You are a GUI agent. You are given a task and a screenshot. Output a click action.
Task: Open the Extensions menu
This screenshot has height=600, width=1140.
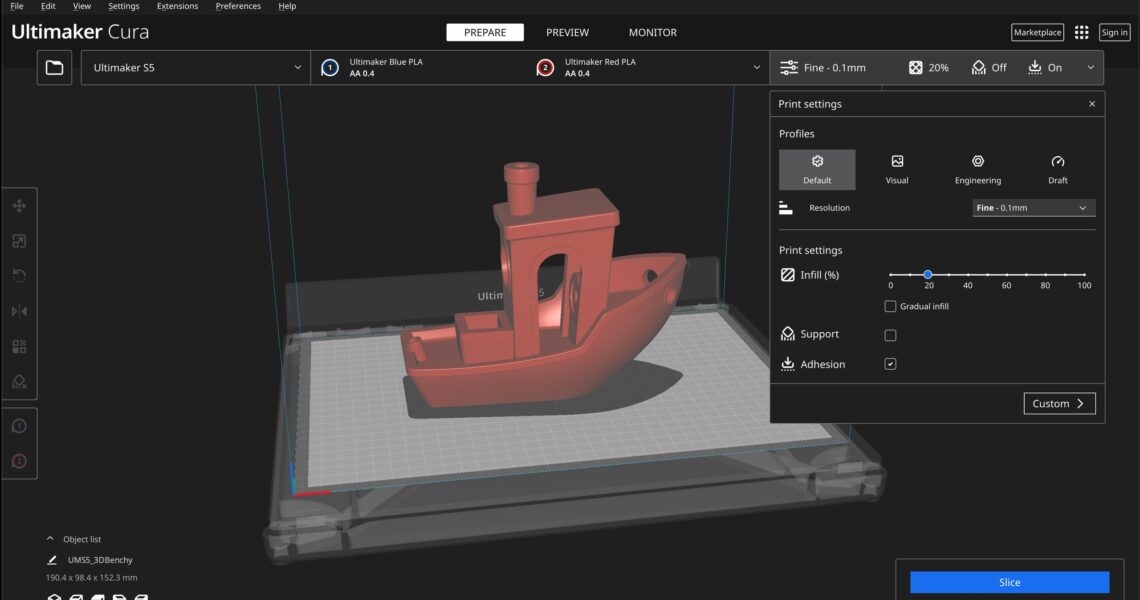point(177,6)
